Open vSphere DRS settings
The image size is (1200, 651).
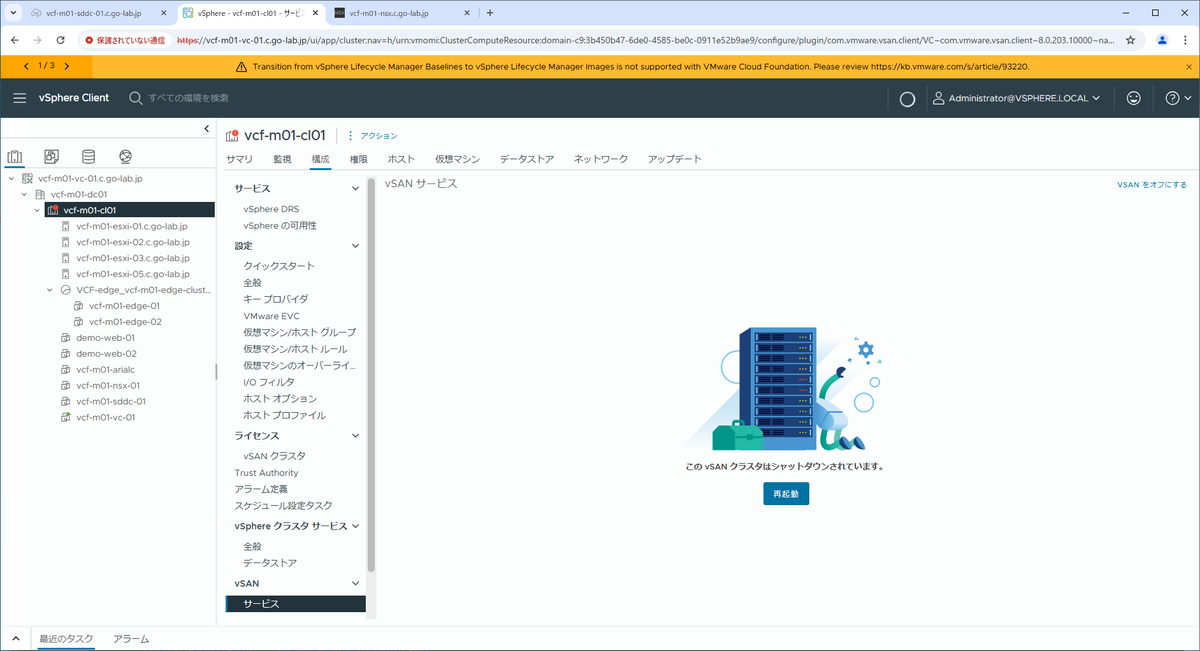click(x=271, y=209)
